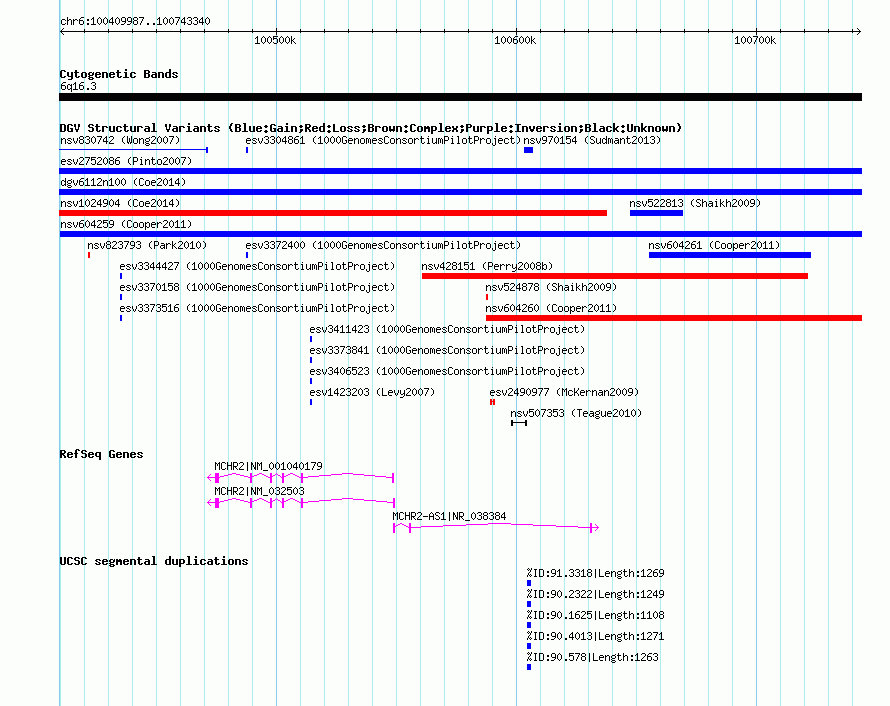Click the chr6:100409987..100743340 coordinate label
890x706 pixels.
[135, 21]
